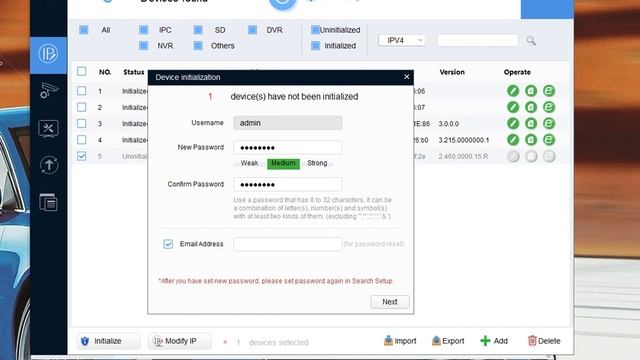The height and width of the screenshot is (360, 640).
Task: Click the search magnifier icon
Action: 531,40
